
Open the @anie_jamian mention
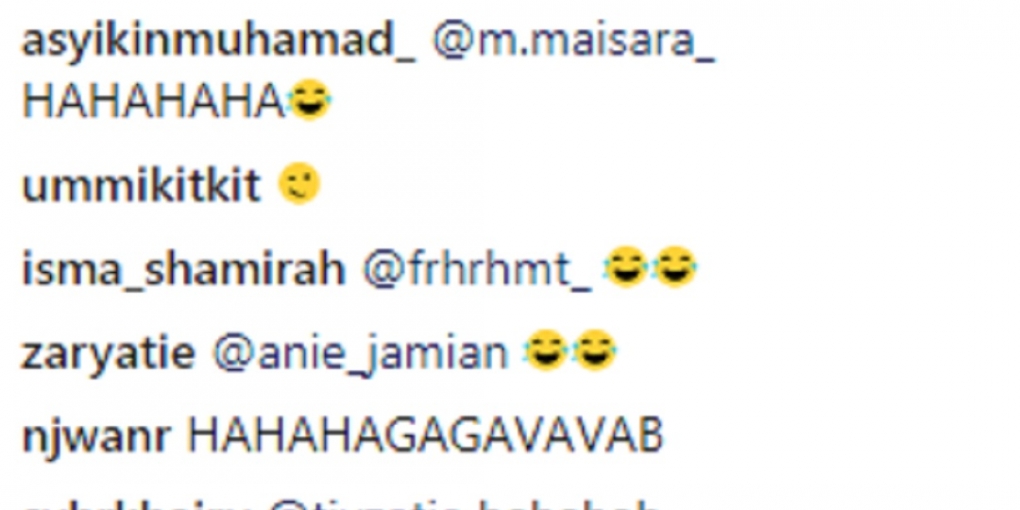(360, 355)
